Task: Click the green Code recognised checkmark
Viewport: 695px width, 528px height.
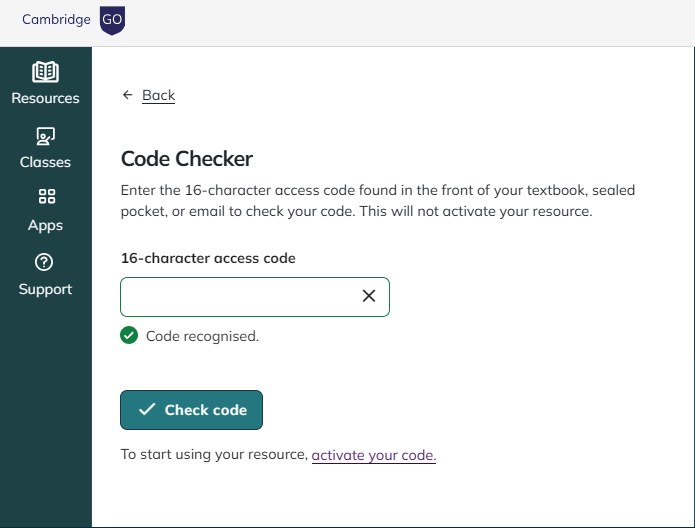Action: tap(129, 336)
